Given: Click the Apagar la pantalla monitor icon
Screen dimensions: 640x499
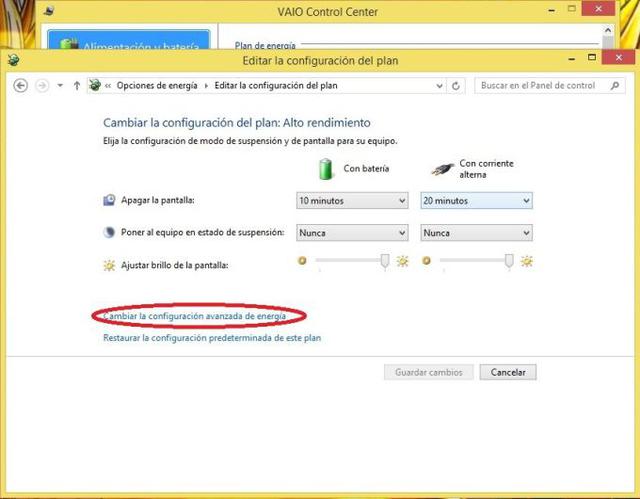Looking at the screenshot, I should tap(109, 200).
